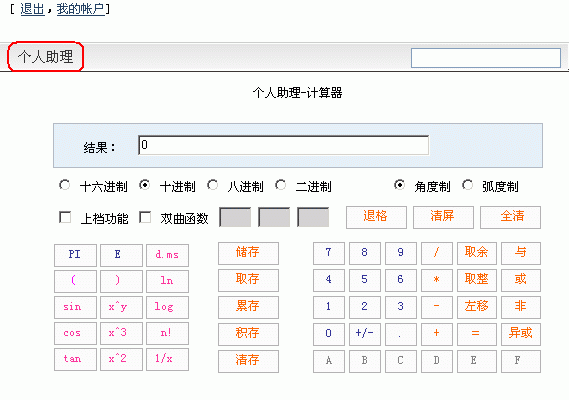Enable the 双曲函数 checkbox

pyautogui.click(x=145, y=217)
